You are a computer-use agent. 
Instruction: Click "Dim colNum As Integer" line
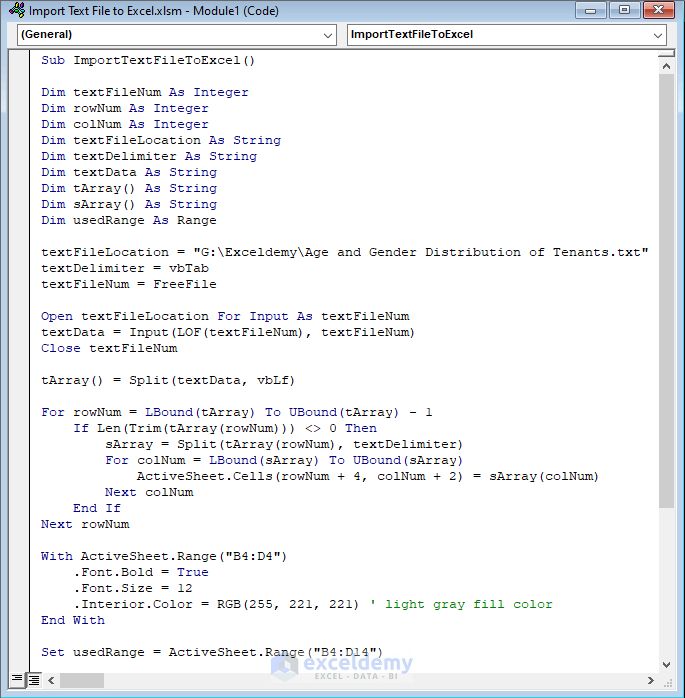click(125, 124)
